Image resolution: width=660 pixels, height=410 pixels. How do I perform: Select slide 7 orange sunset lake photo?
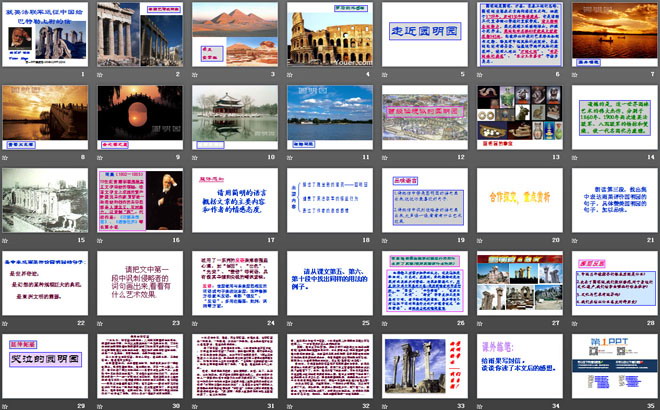click(x=615, y=34)
